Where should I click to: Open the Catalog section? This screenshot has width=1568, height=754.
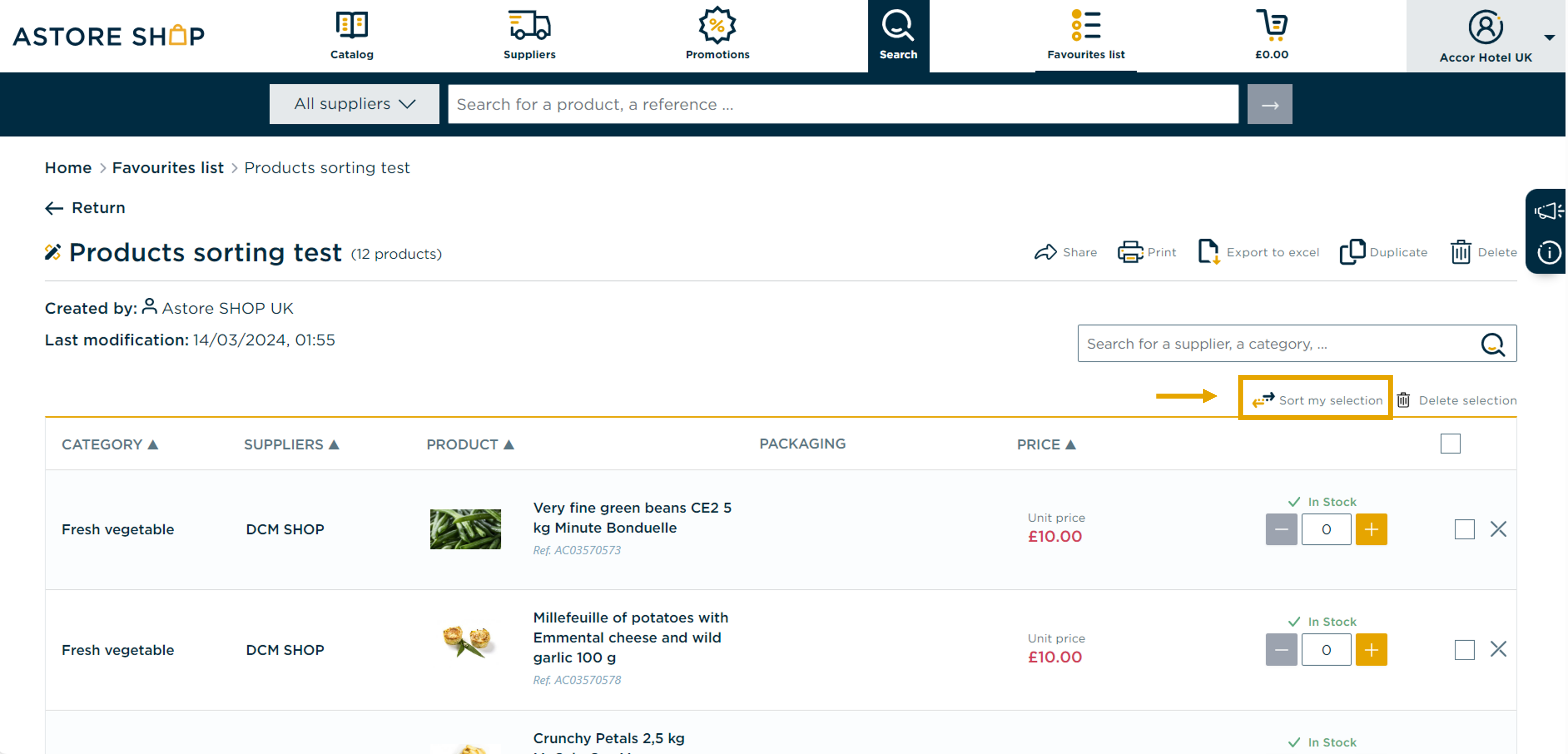click(352, 35)
